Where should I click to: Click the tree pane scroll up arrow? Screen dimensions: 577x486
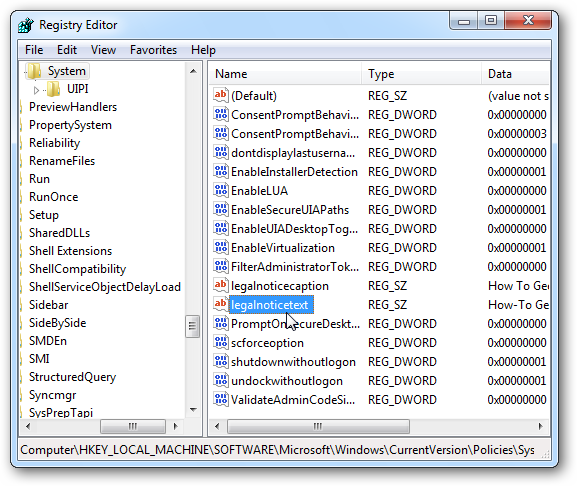point(193,71)
